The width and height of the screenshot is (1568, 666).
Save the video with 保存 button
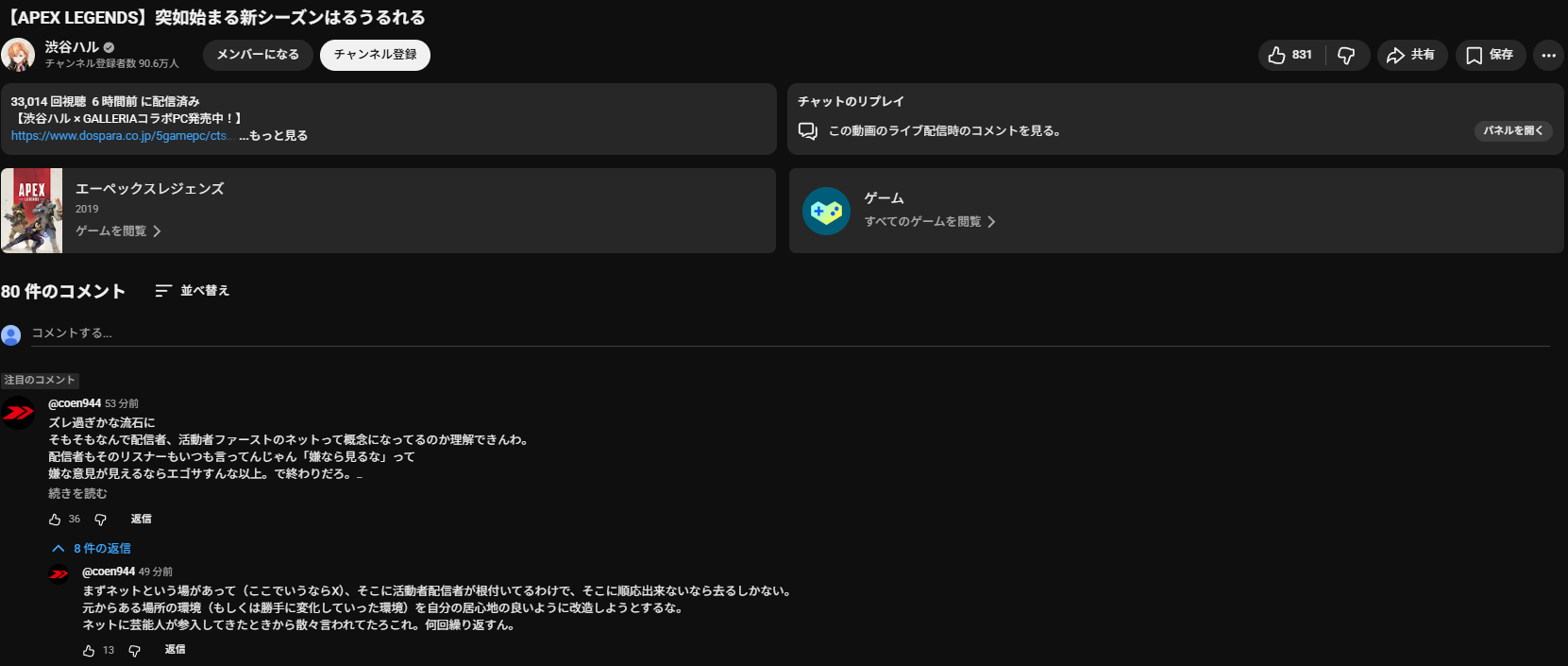(x=1490, y=56)
